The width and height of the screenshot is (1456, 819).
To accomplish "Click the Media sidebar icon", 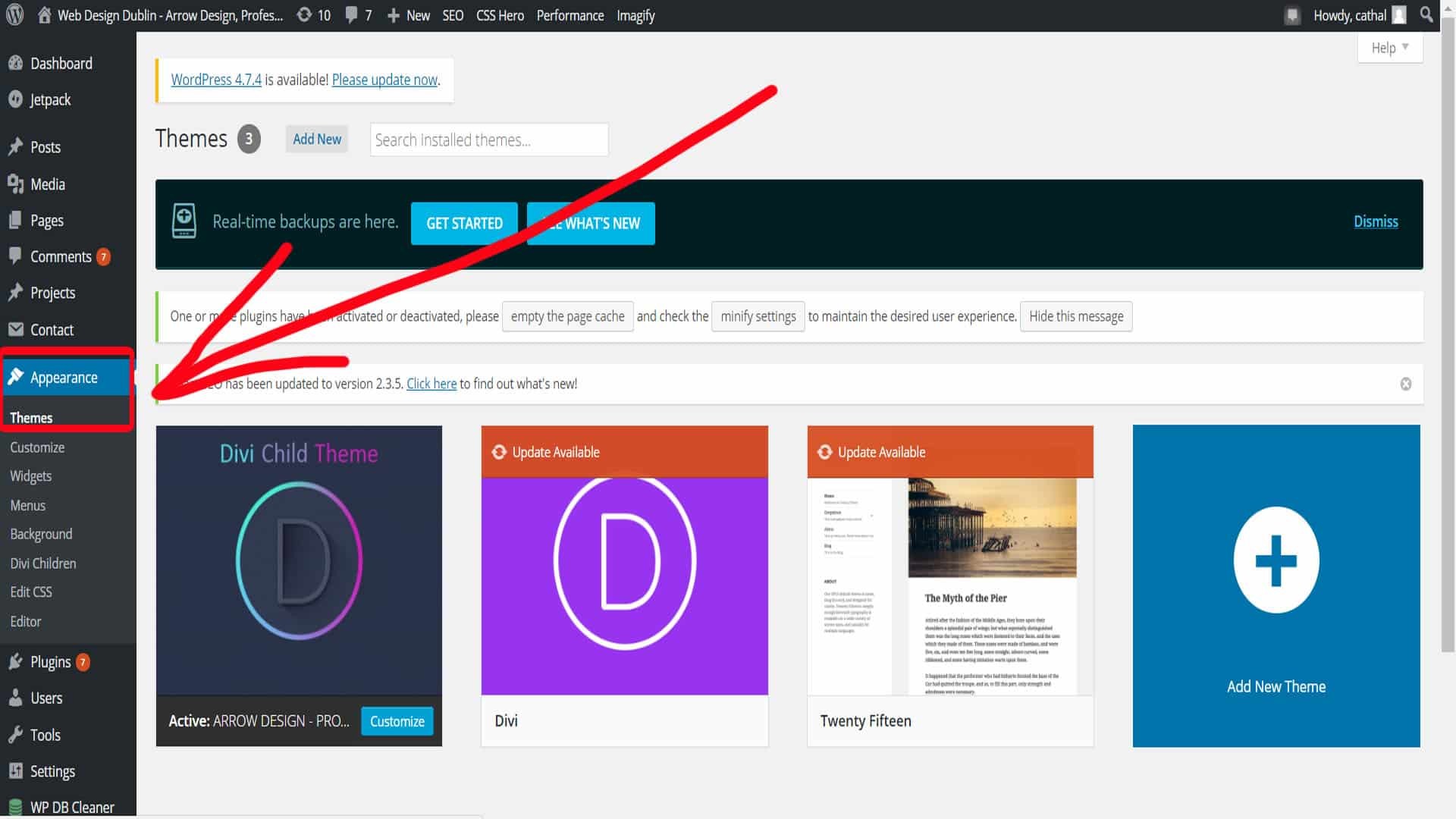I will click(x=15, y=184).
